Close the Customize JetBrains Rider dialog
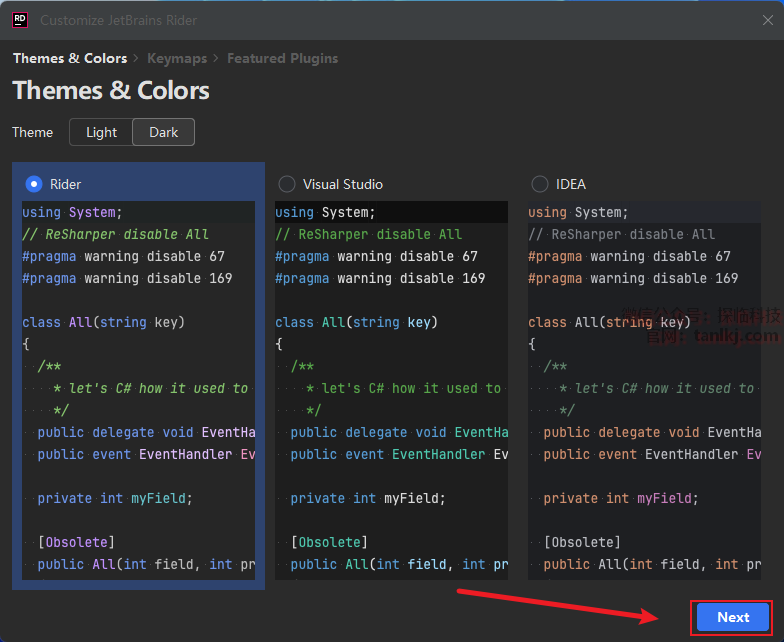 point(767,20)
